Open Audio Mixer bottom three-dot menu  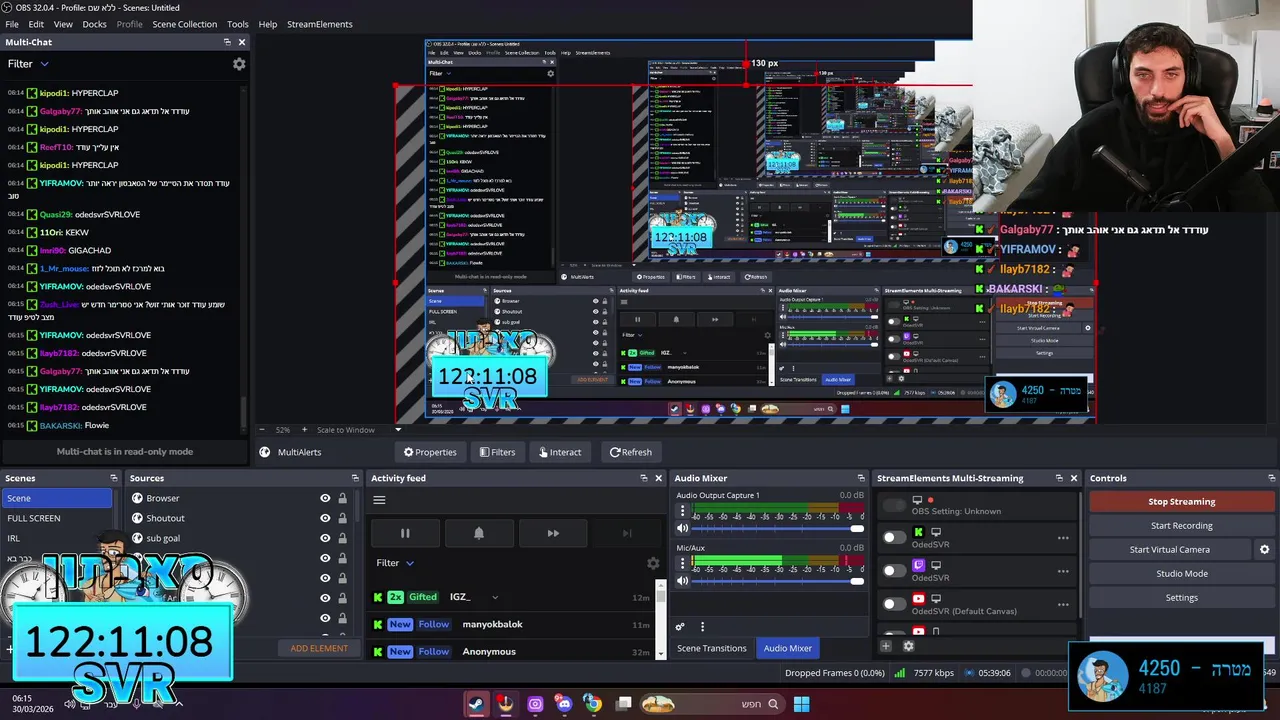pyautogui.click(x=702, y=627)
